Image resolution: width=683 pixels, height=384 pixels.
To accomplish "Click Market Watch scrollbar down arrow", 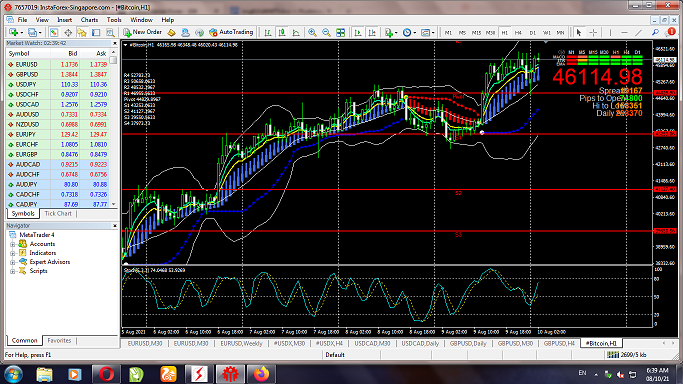I will click(x=114, y=204).
